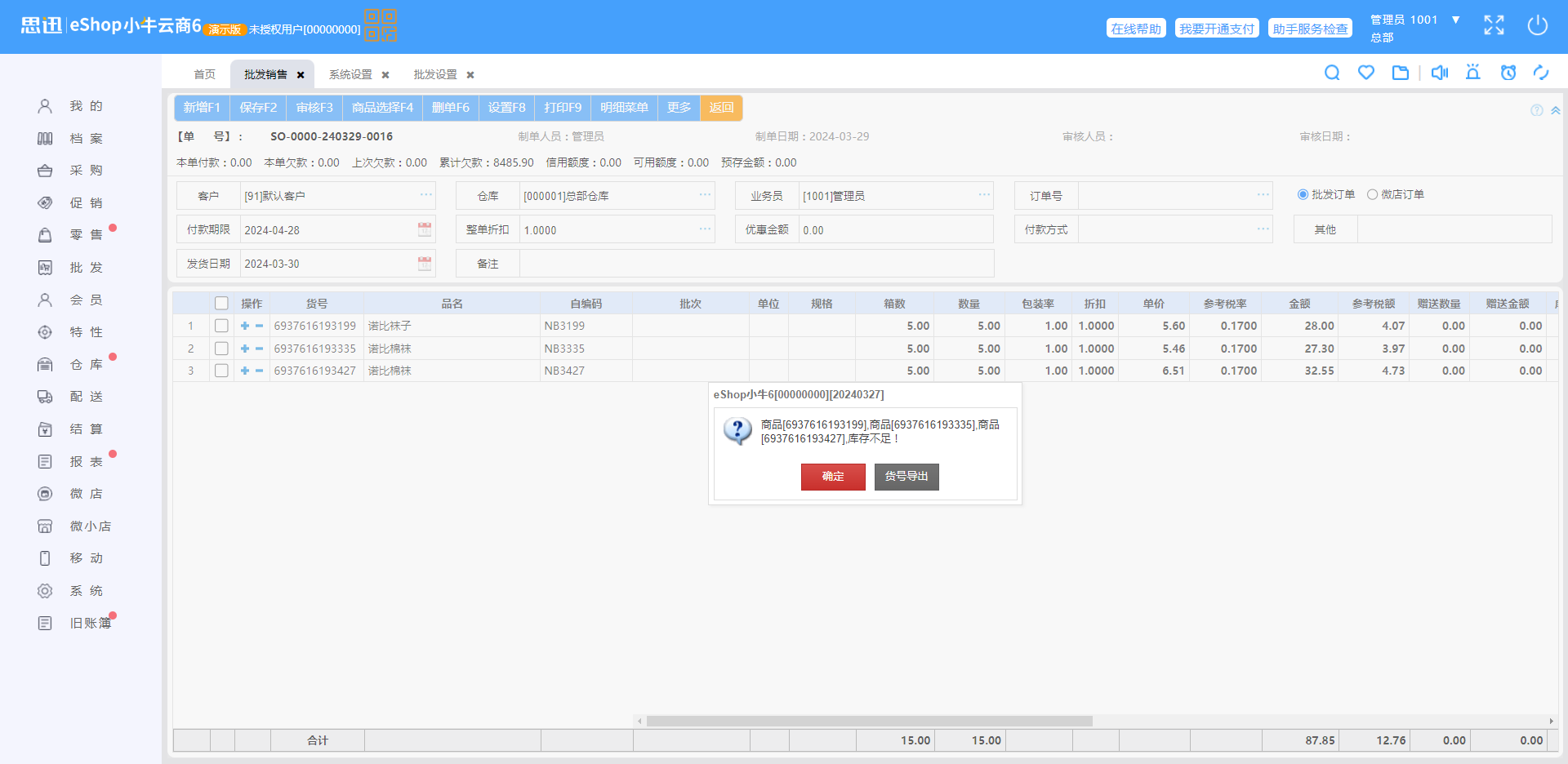Open the 付款方式 lookup ellipsis
Viewport: 1568px width, 764px height.
pyautogui.click(x=1263, y=229)
